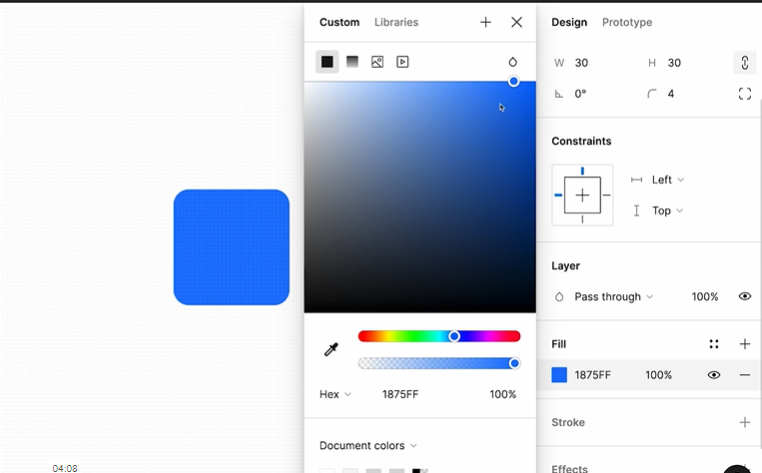Switch to the Custom tab

(x=339, y=22)
